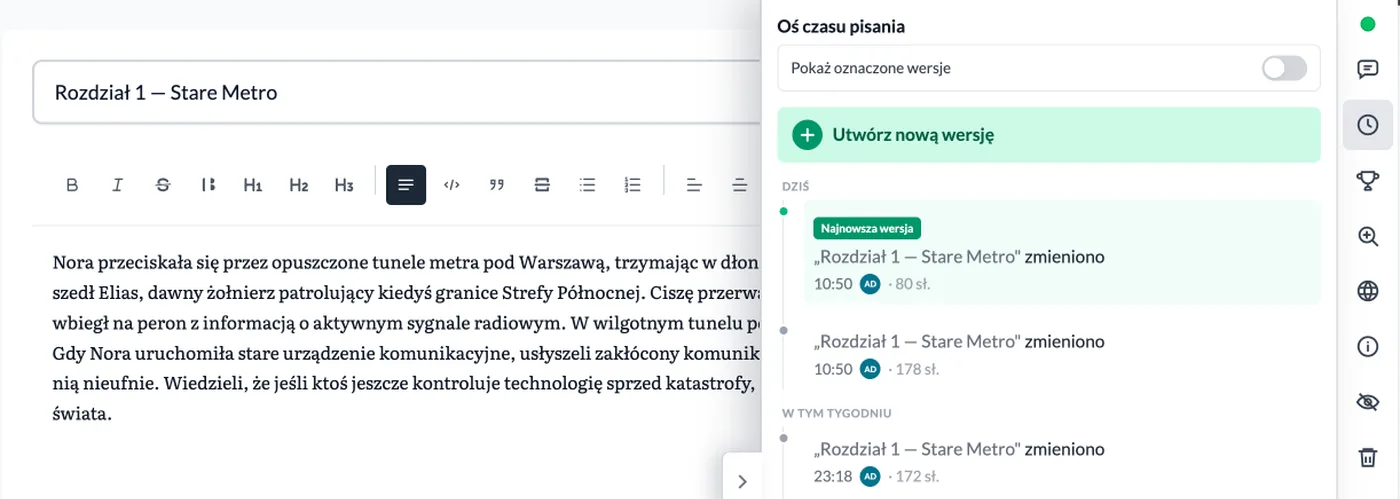The image size is (1400, 499).
Task: Click AD avatar on the 80 sł. entry
Action: pyautogui.click(x=870, y=284)
